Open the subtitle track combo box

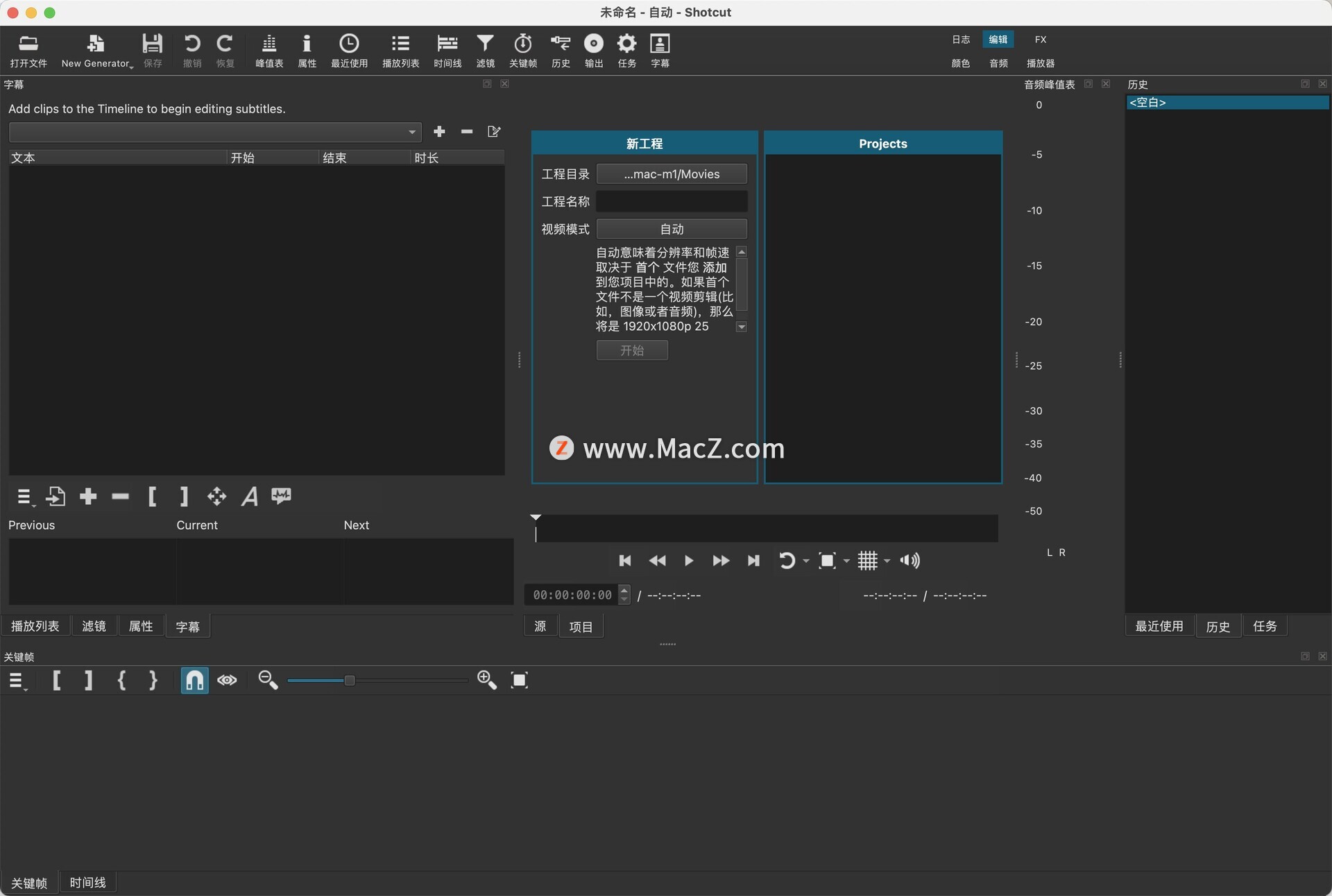(x=215, y=132)
